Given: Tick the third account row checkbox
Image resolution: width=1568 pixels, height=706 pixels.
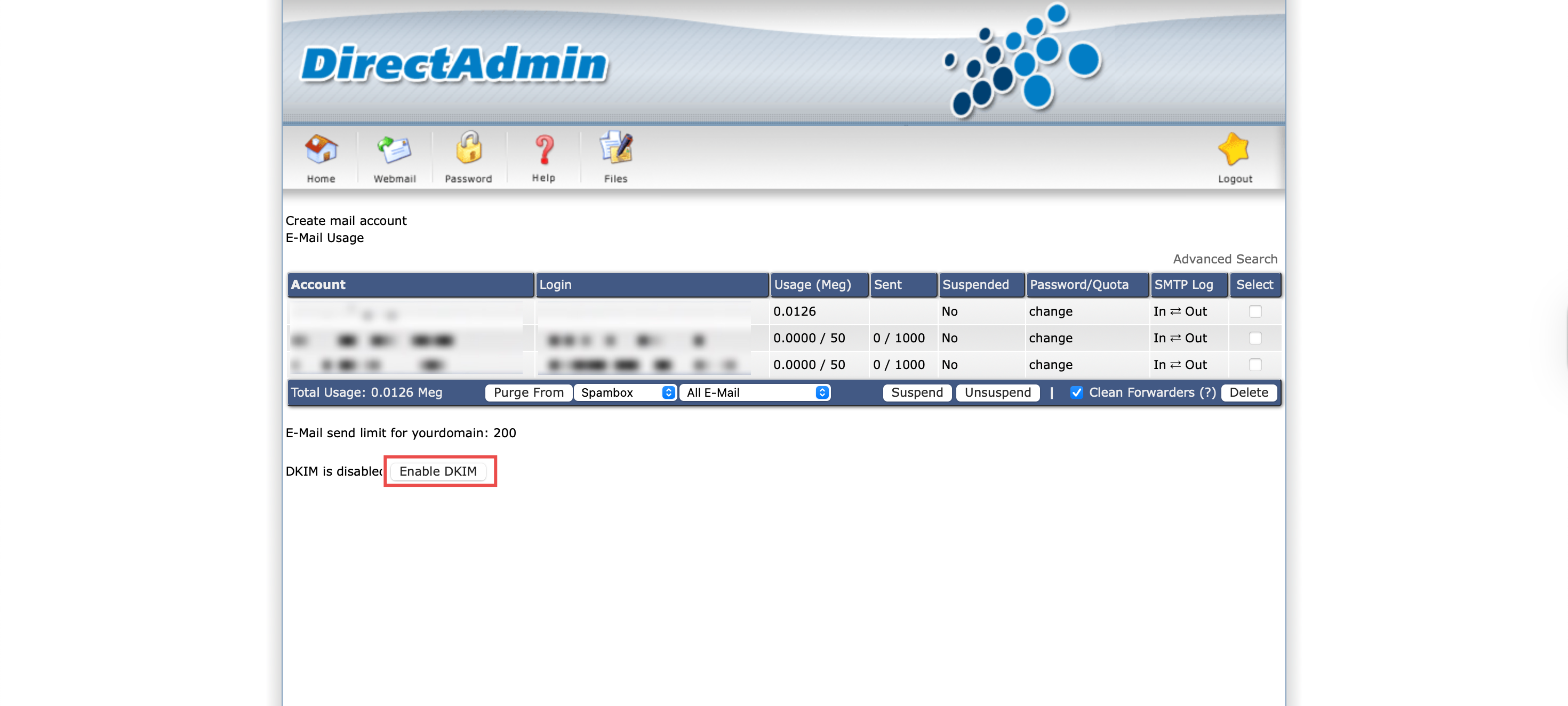Looking at the screenshot, I should (x=1254, y=365).
